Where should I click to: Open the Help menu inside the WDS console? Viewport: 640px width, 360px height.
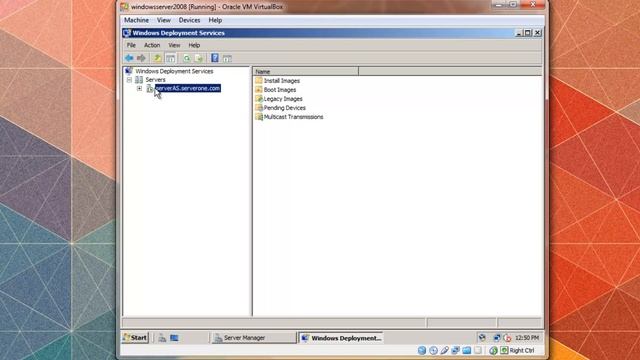[x=194, y=45]
